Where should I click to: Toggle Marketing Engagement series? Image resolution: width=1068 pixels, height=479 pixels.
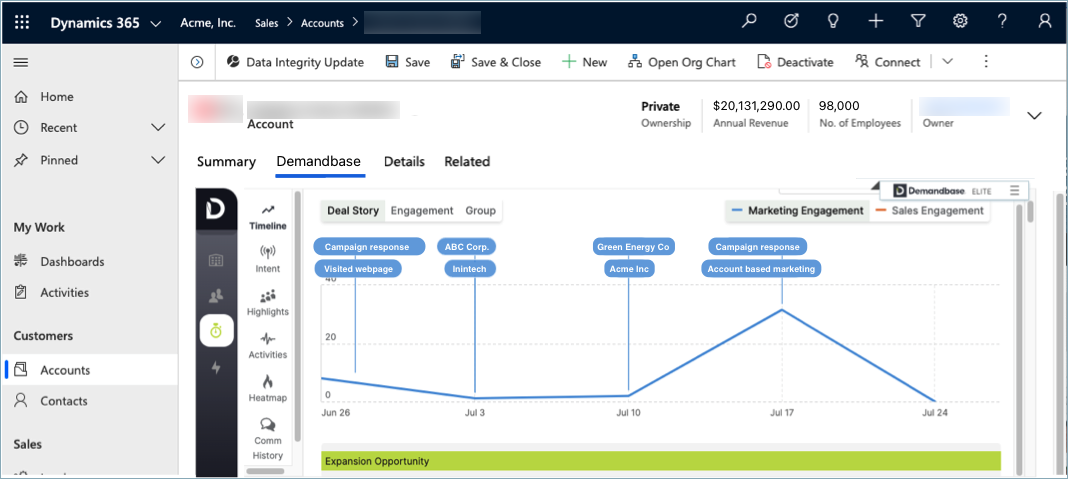[797, 211]
